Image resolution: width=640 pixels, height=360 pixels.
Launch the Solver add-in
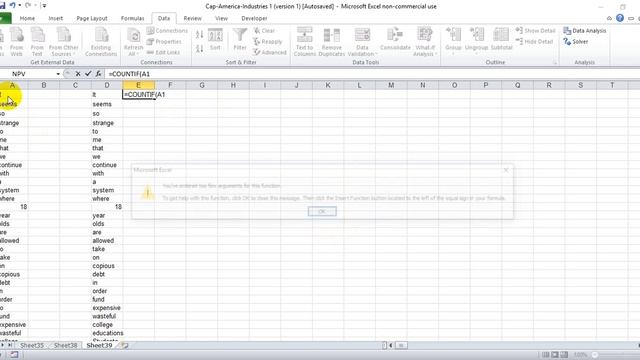(x=576, y=42)
